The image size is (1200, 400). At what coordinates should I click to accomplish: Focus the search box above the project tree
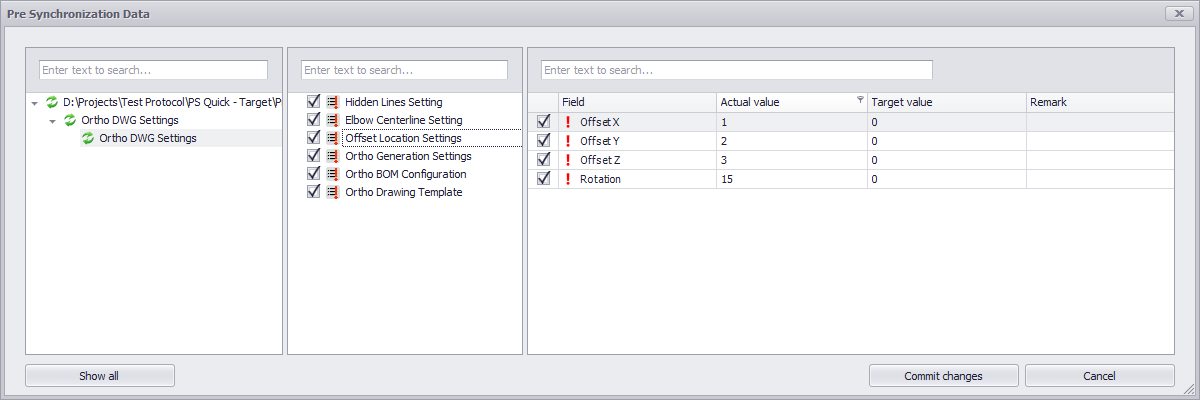tap(153, 70)
